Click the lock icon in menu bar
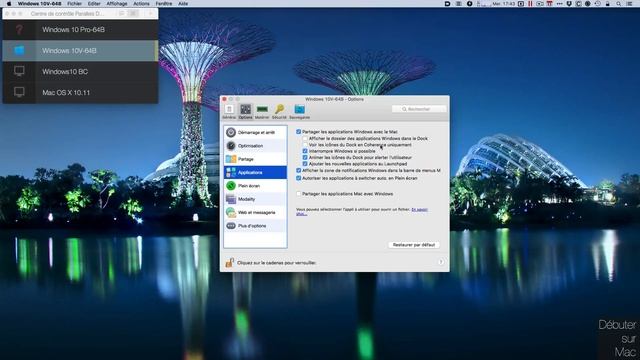 [608, 4]
